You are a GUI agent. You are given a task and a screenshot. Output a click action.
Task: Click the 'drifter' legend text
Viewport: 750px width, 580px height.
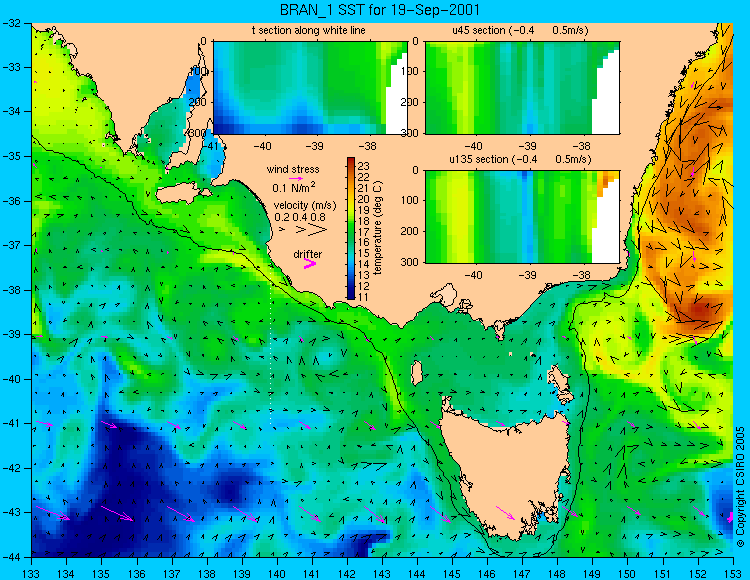(308, 254)
